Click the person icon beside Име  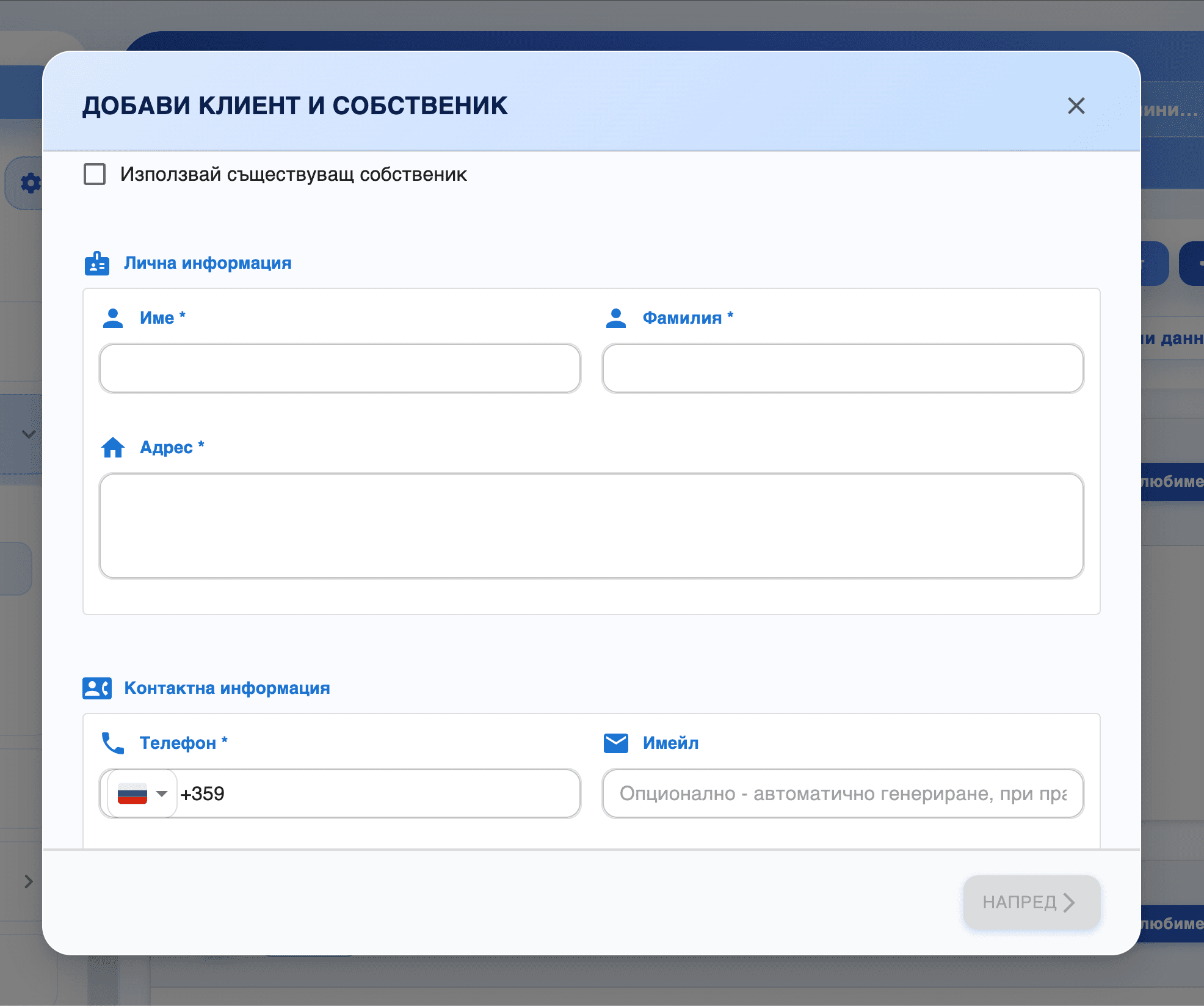pos(113,318)
